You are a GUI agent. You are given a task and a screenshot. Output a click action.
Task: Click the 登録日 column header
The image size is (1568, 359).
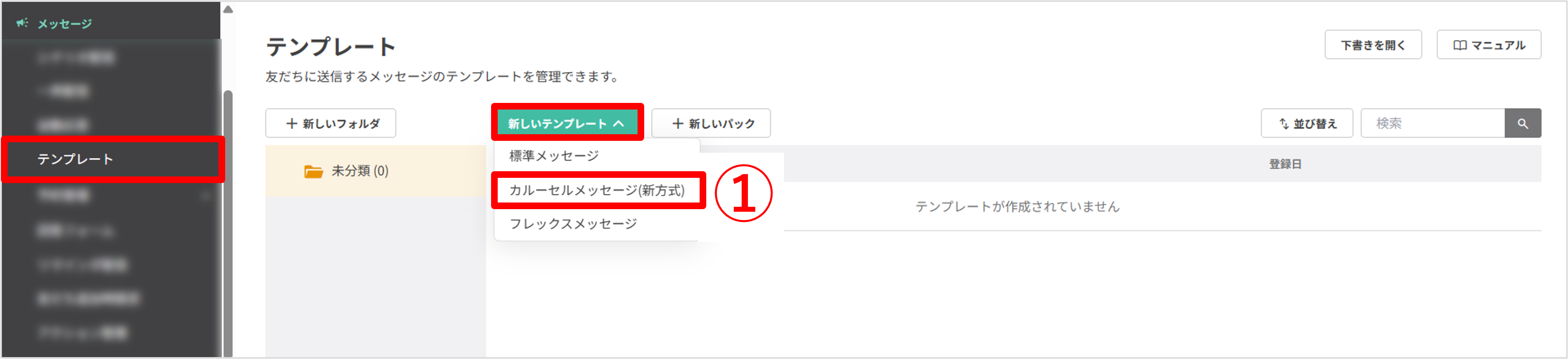(1285, 164)
